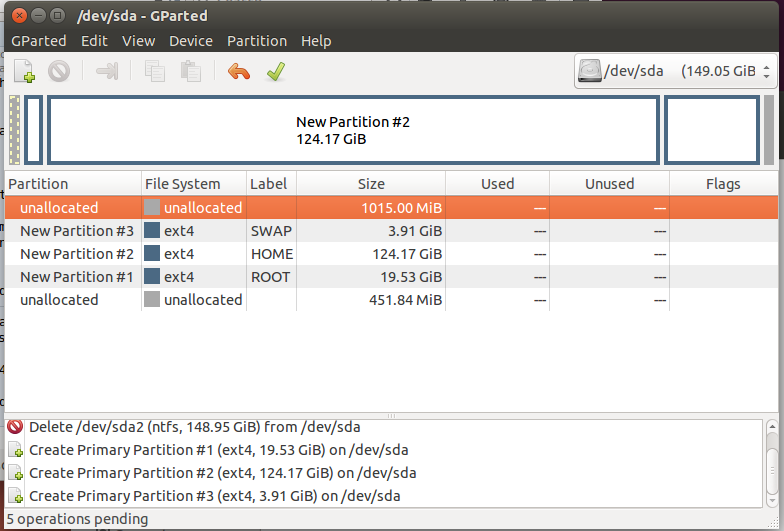Click the New partition toolbar icon
Viewport: 784px width, 531px height.
(24, 71)
